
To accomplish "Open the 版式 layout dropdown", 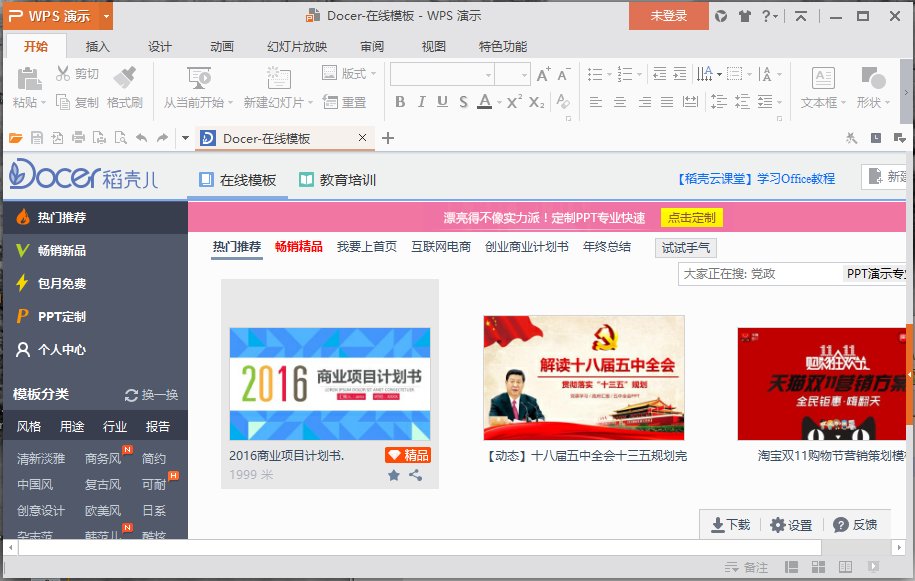I will (x=350, y=73).
